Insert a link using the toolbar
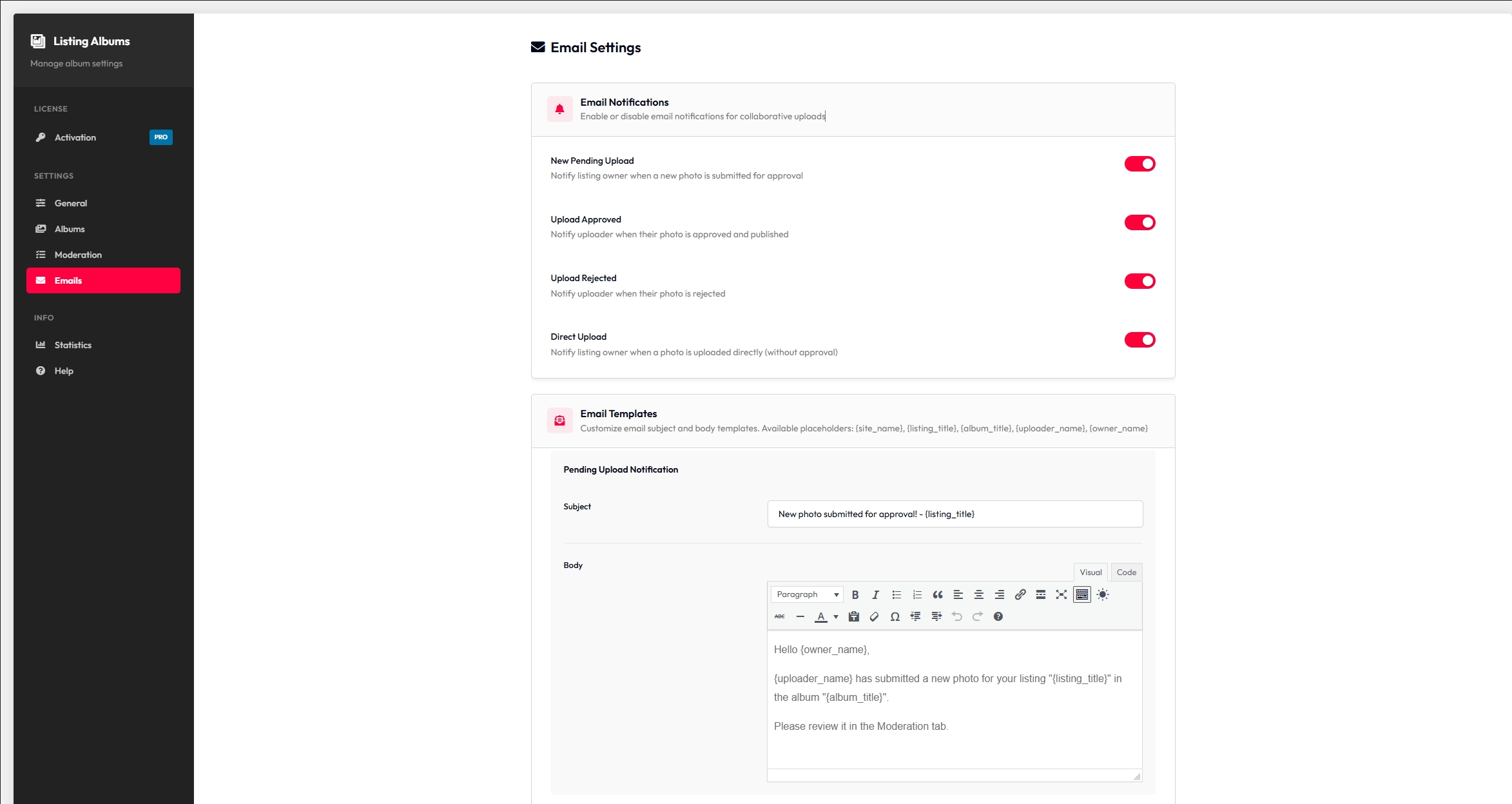Screen dimensions: 1512x804 tap(1020, 594)
